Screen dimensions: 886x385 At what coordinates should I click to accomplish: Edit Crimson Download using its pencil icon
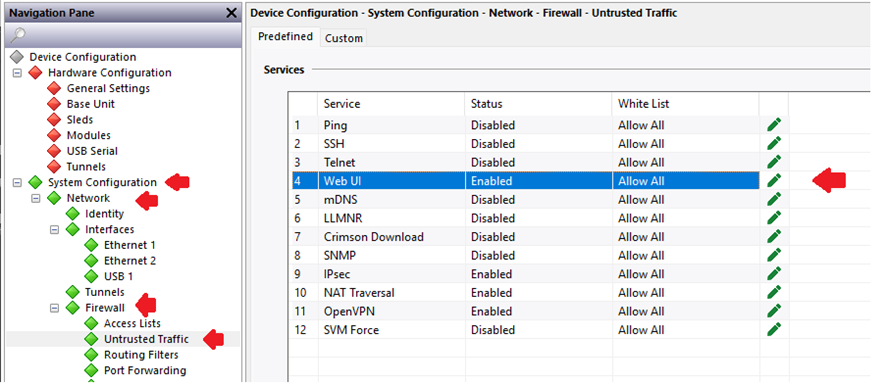point(774,237)
